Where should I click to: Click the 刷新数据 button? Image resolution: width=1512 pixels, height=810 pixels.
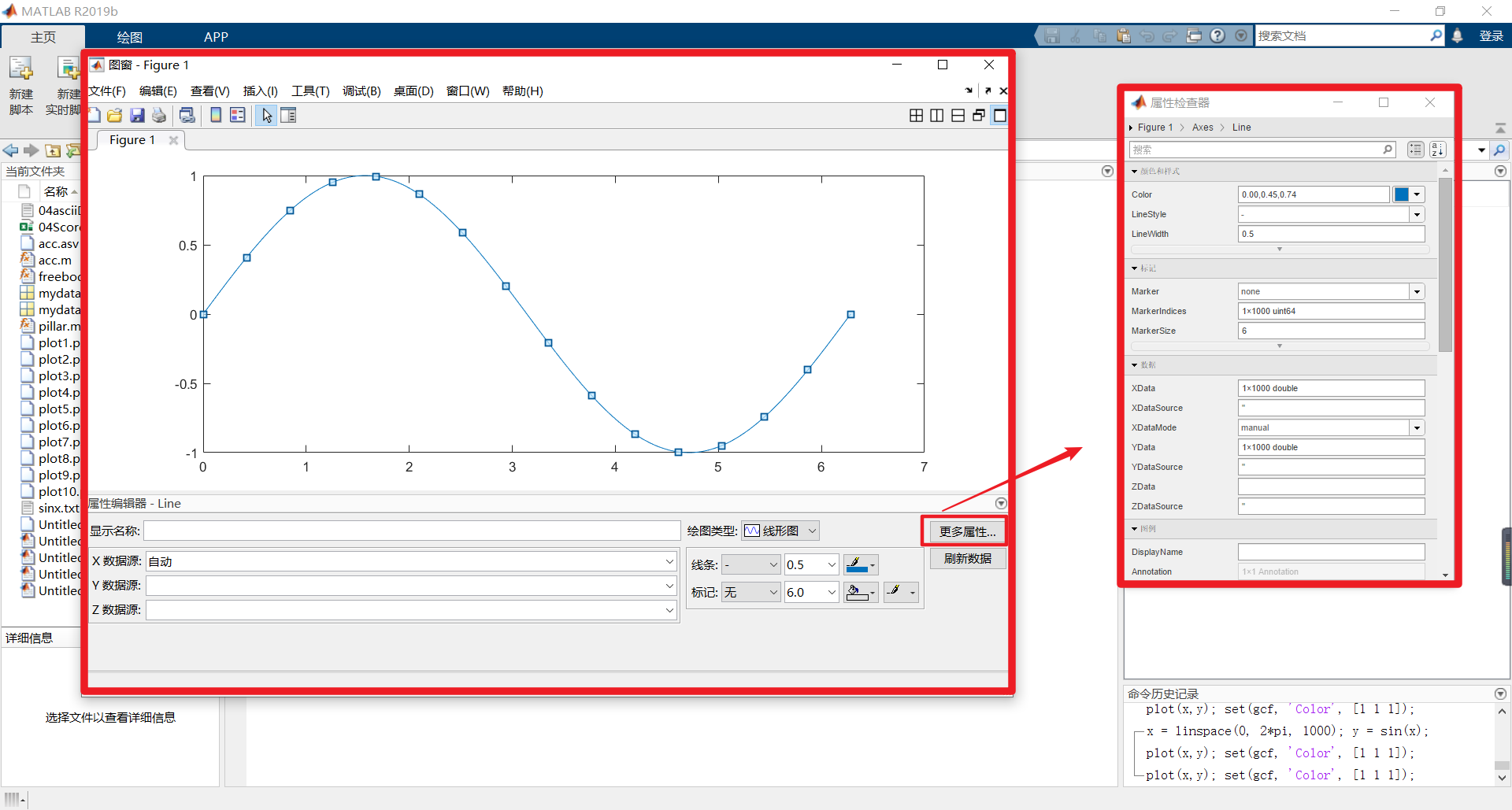click(x=967, y=557)
